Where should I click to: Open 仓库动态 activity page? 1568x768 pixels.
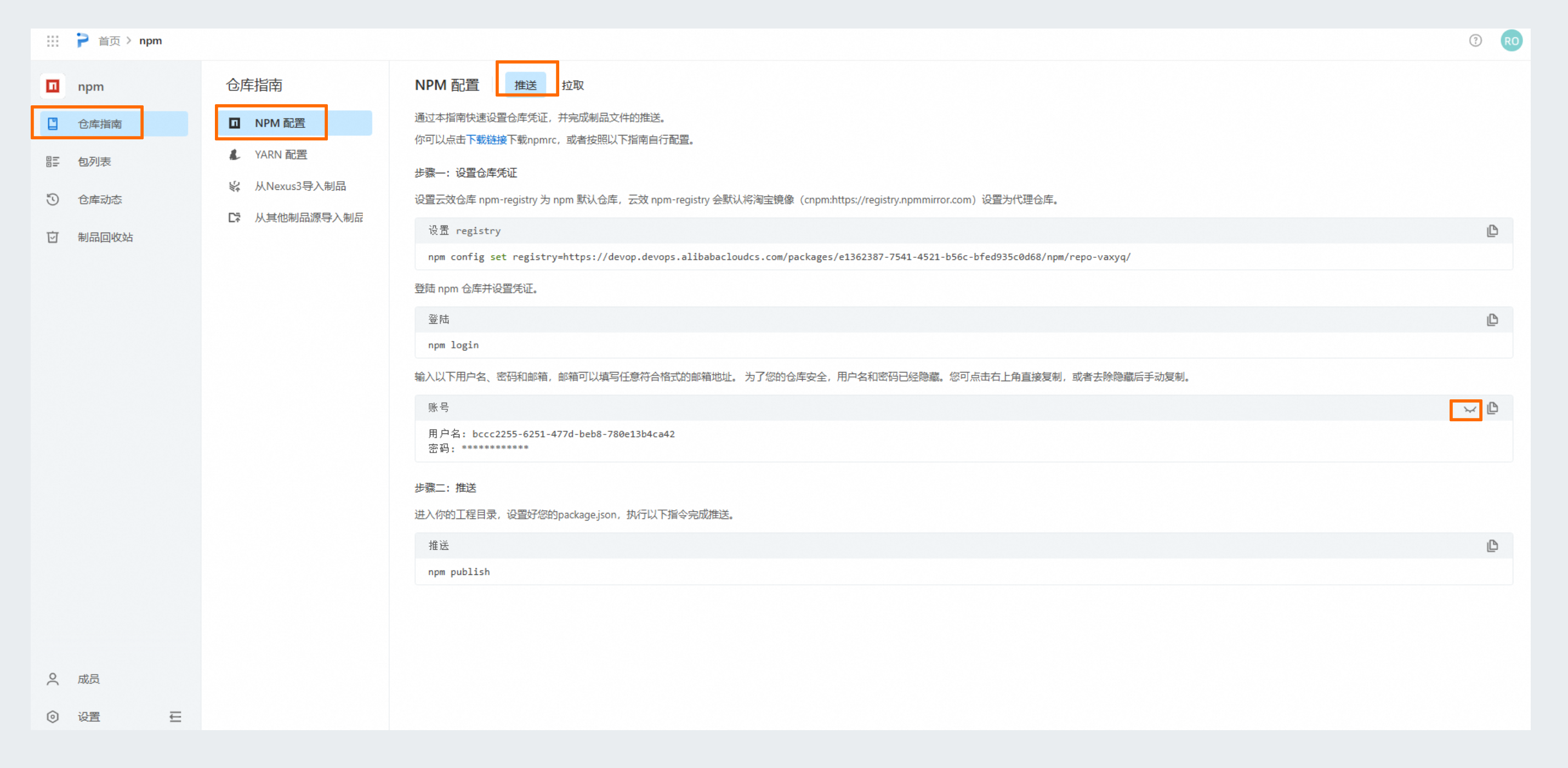click(100, 199)
